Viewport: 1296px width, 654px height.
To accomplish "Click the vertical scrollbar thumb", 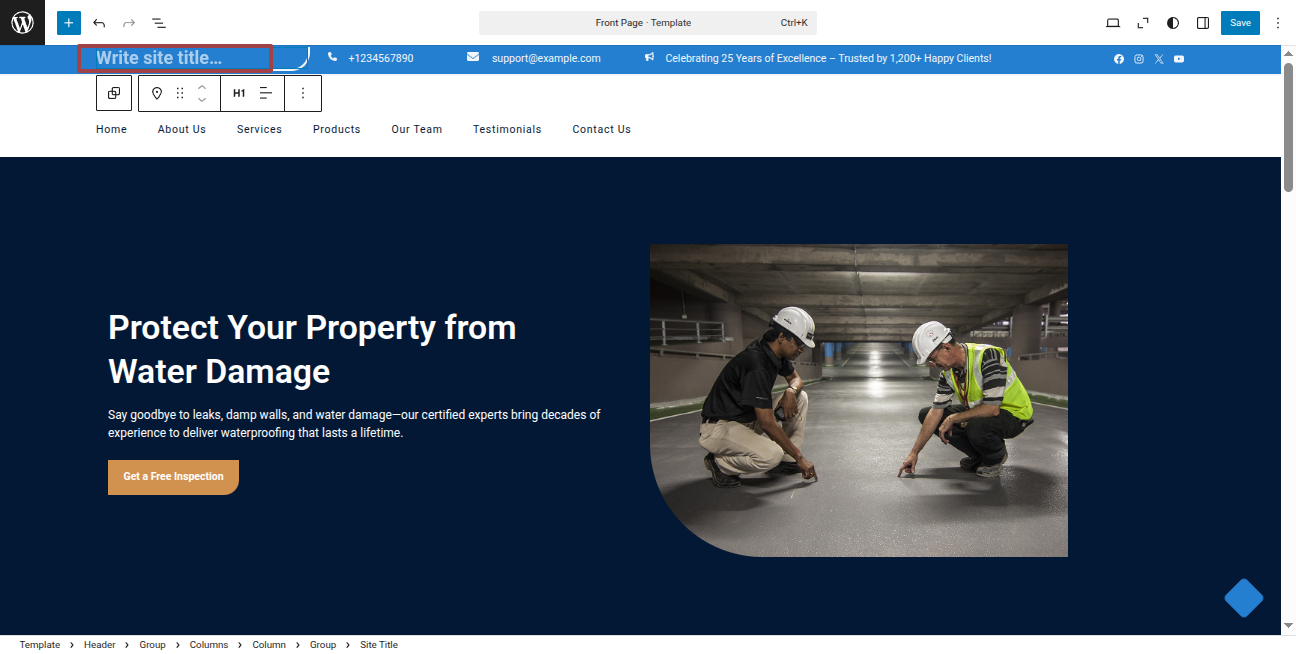I will coord(1288,126).
